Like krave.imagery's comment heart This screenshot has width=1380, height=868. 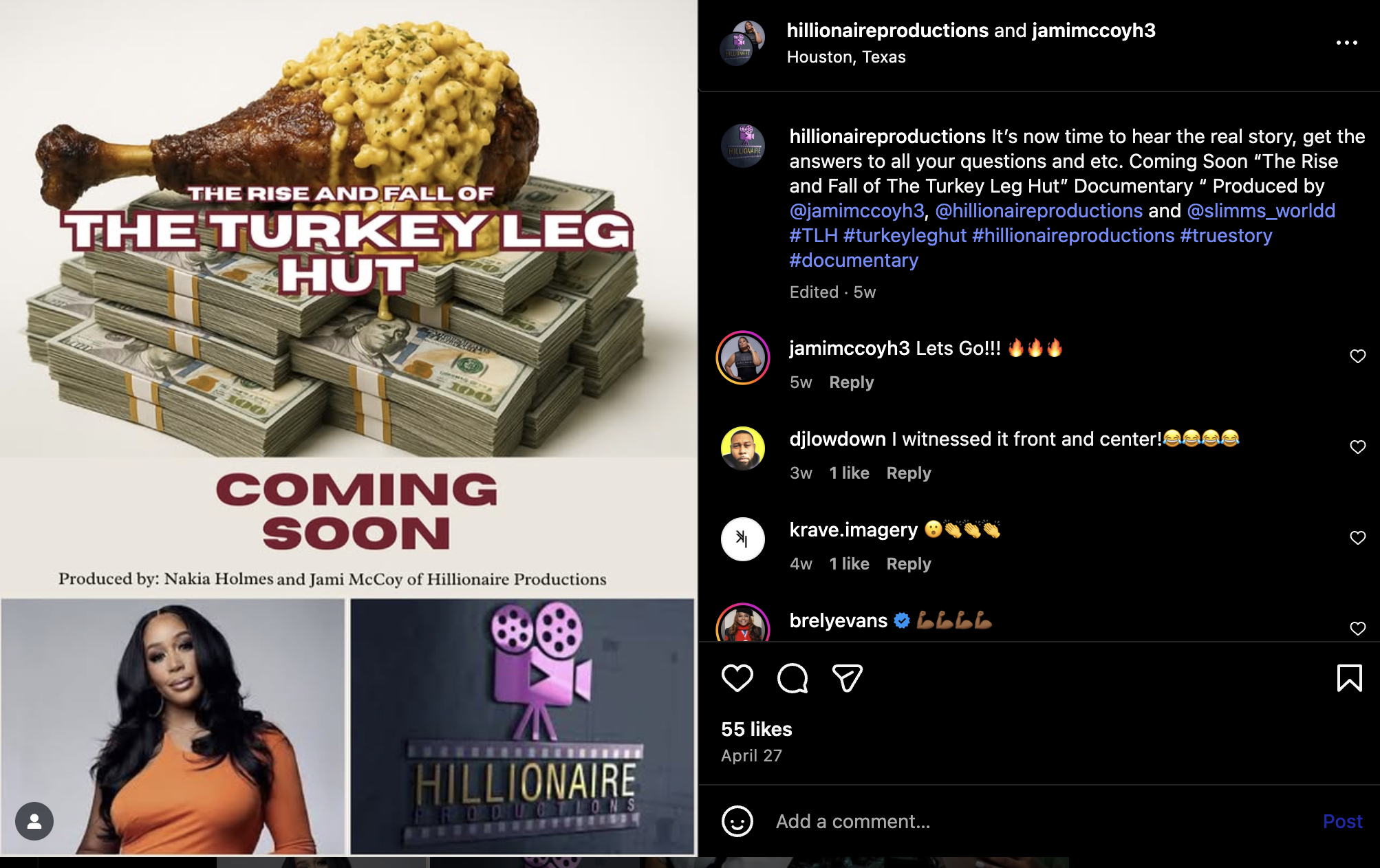(1357, 538)
